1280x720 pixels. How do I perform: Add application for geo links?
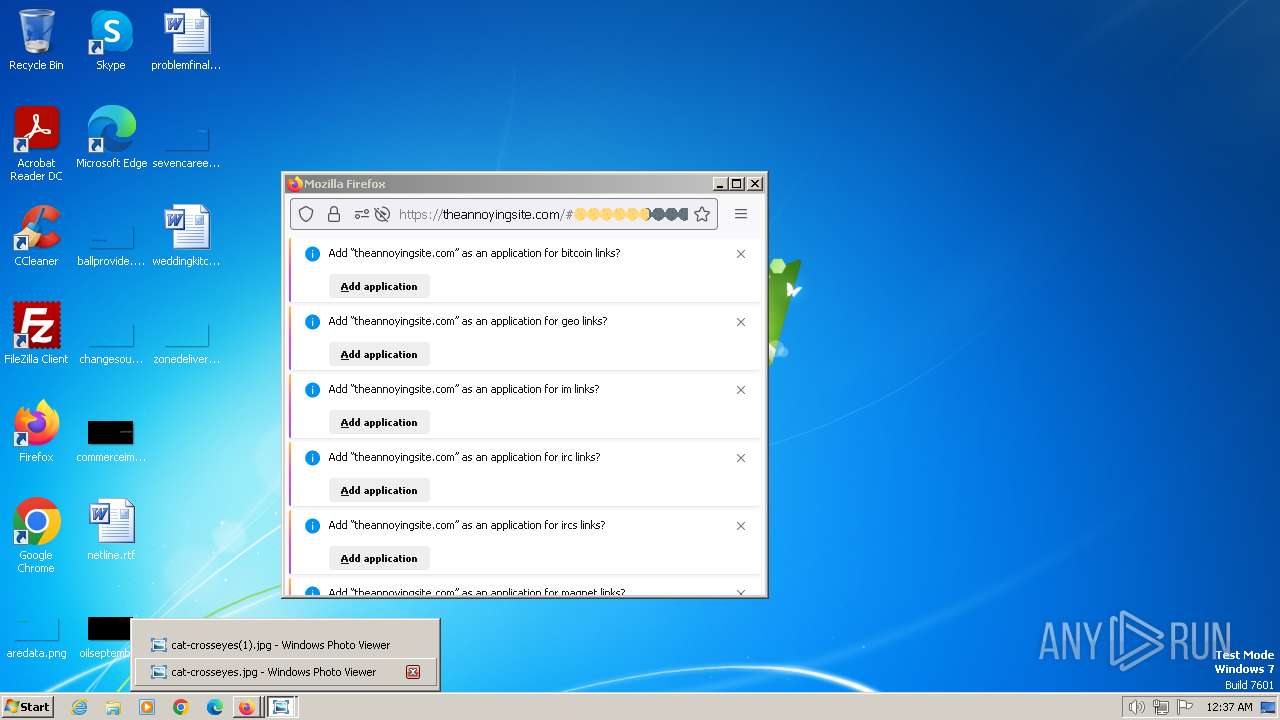[379, 354]
